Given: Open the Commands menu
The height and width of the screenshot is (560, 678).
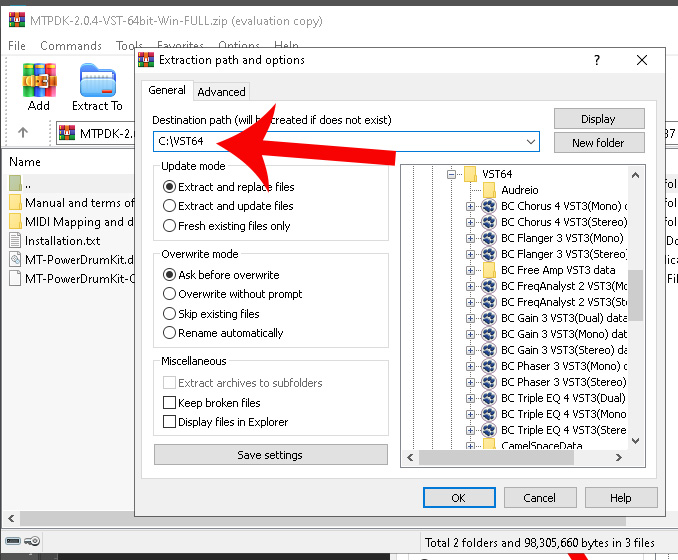Looking at the screenshot, I should point(71,45).
